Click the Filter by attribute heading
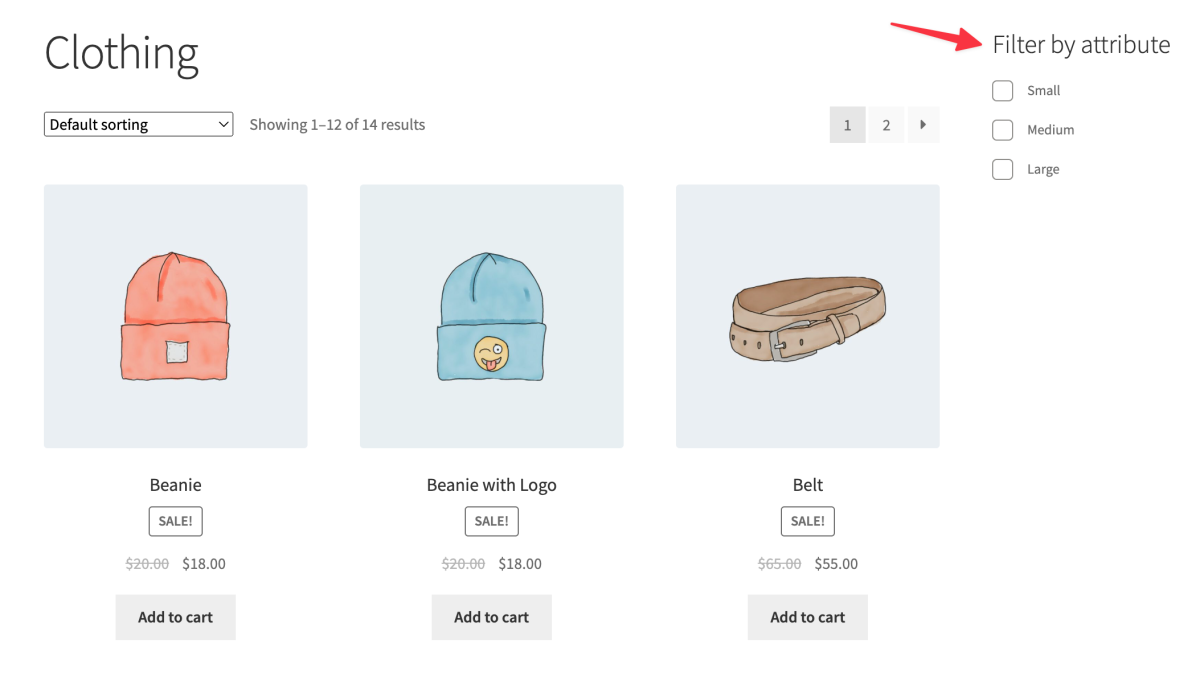This screenshot has width=1200, height=680. click(1081, 44)
